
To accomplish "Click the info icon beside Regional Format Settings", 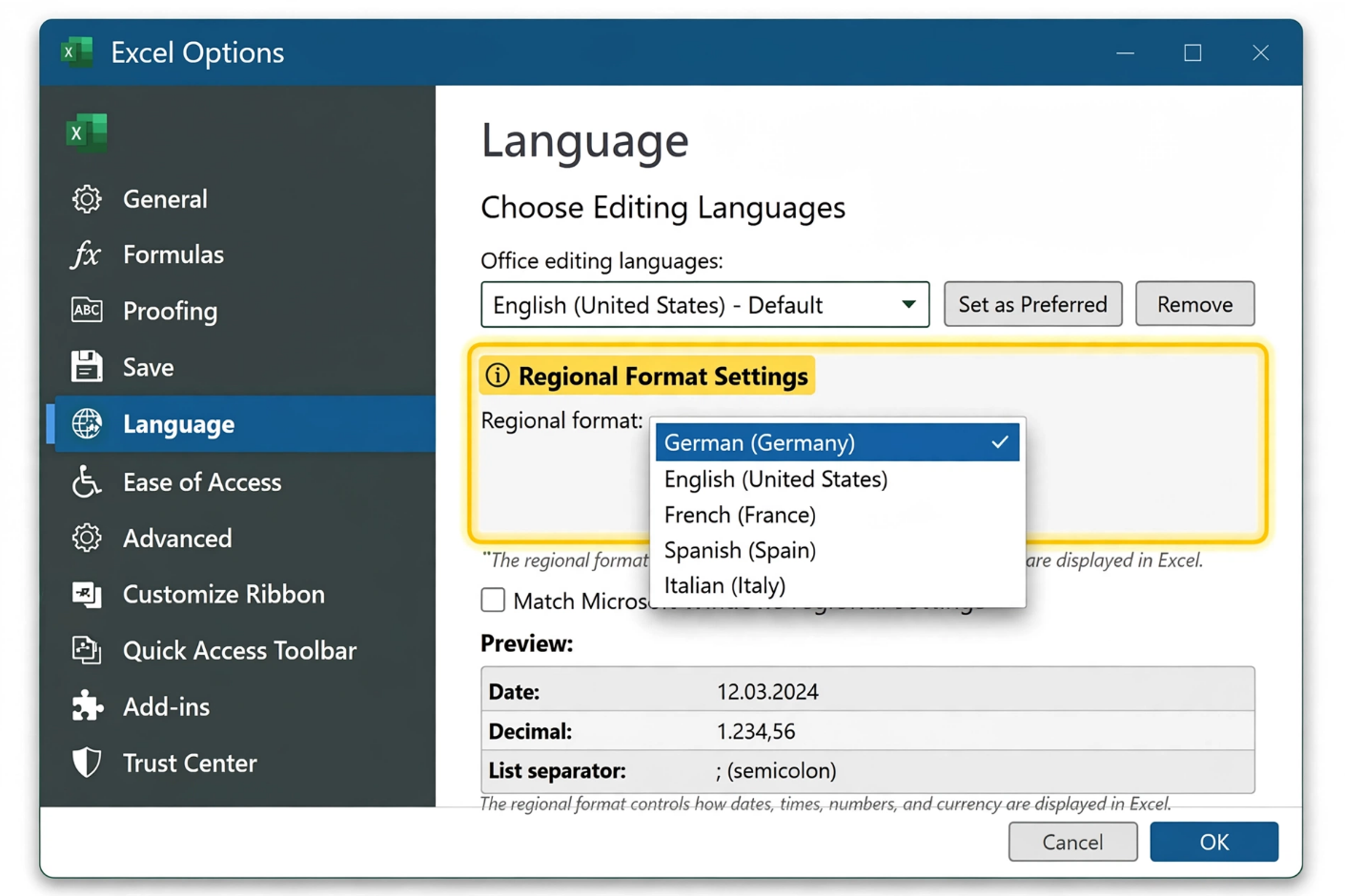I will point(498,376).
